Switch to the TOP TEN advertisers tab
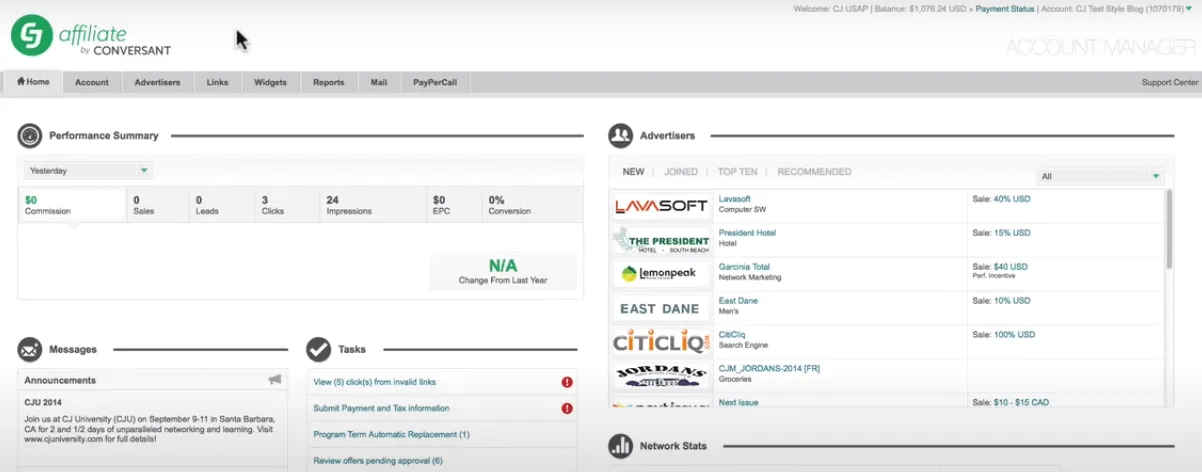 coord(738,172)
